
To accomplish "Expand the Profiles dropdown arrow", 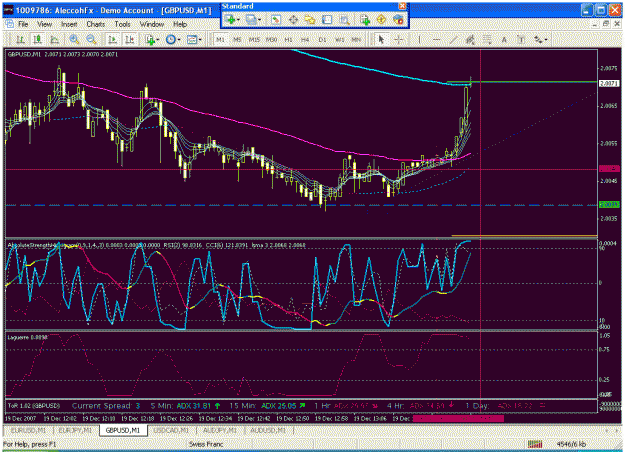I will [x=259, y=19].
